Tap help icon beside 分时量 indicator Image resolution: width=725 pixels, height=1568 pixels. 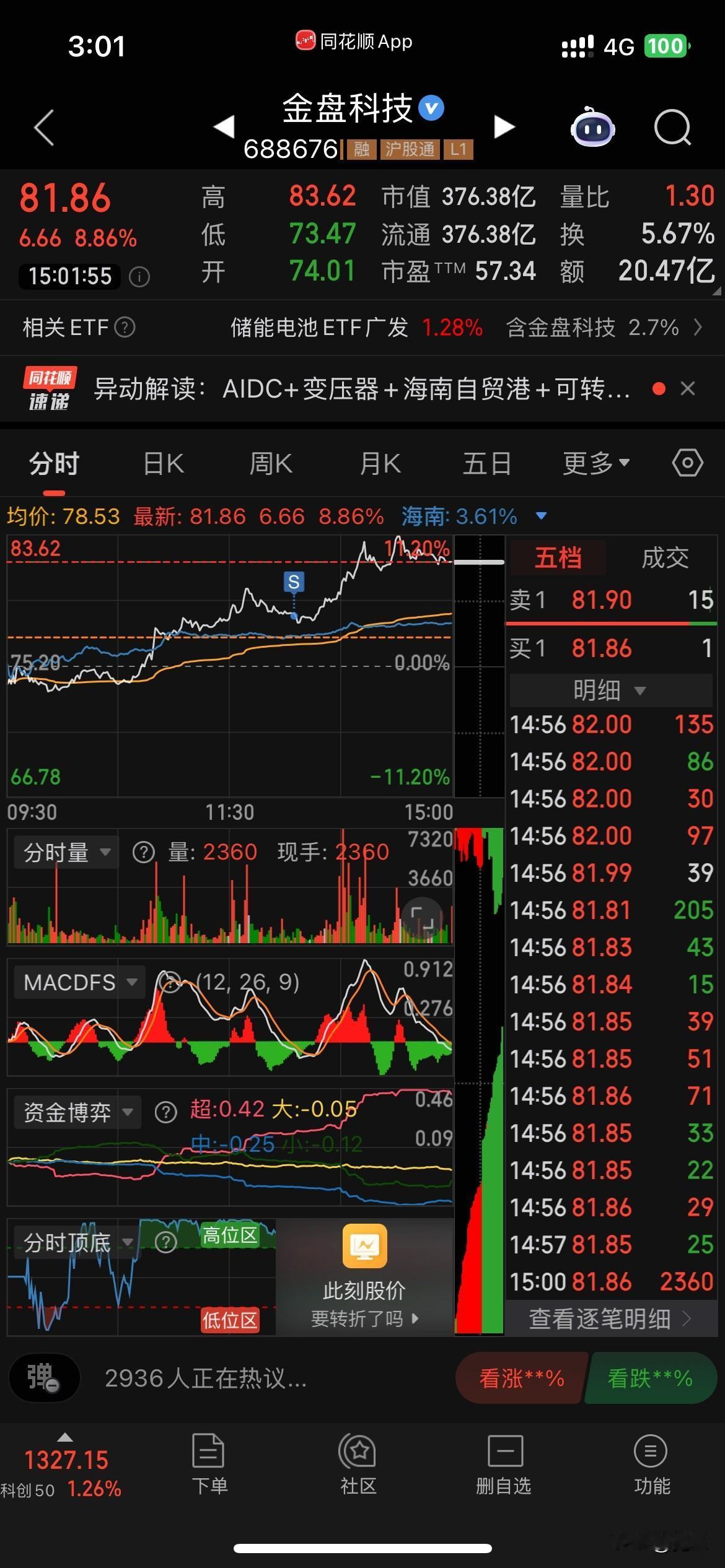click(x=143, y=852)
